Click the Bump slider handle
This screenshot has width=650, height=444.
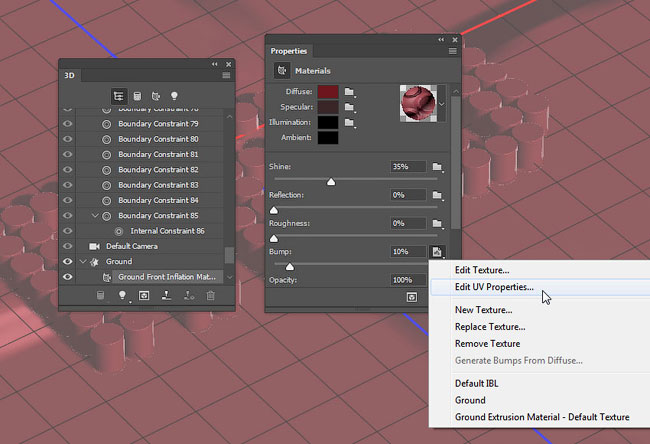290,267
